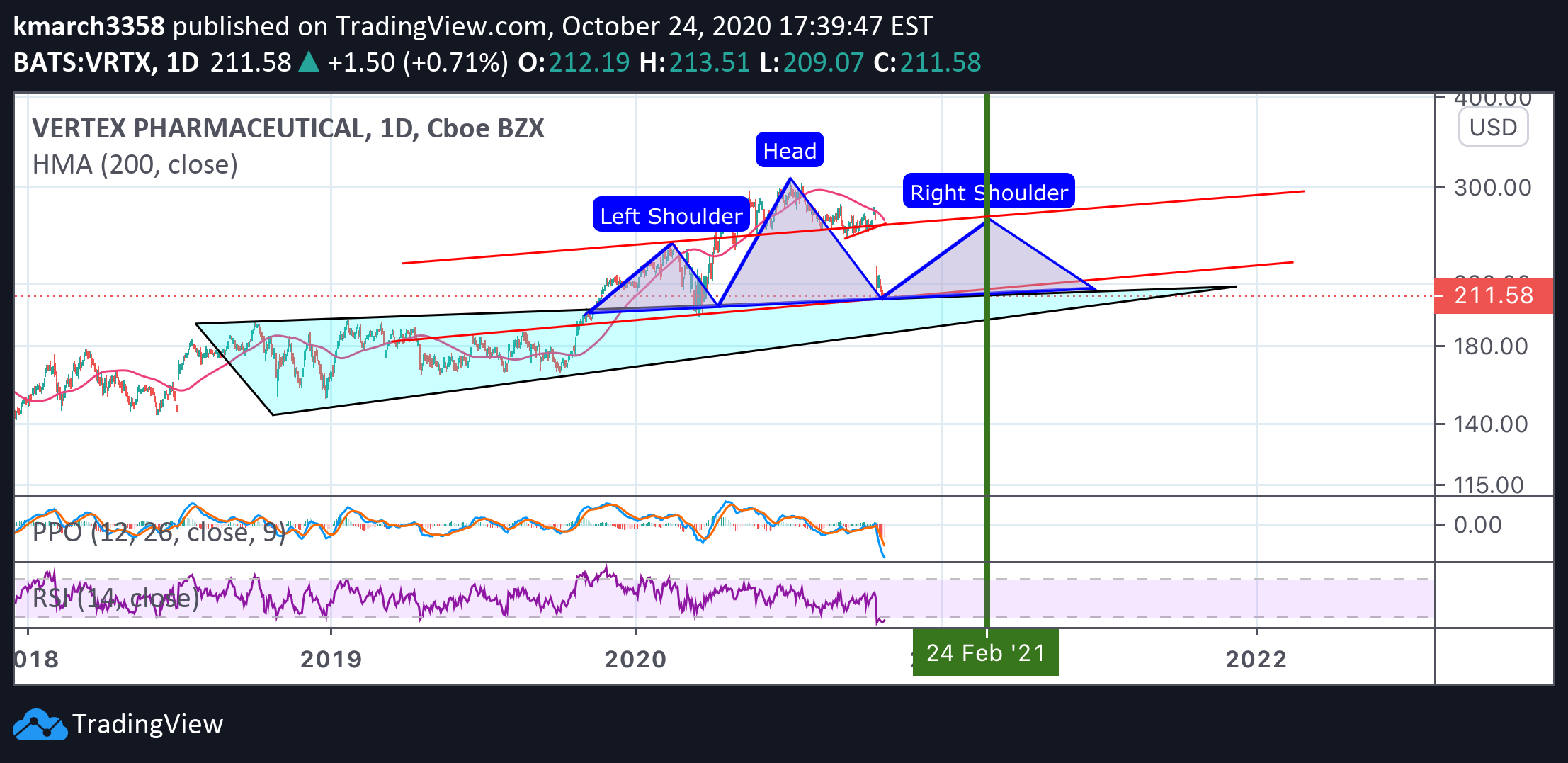Select the Left Shoulder label
Screen dimensions: 1568x763
tap(671, 215)
